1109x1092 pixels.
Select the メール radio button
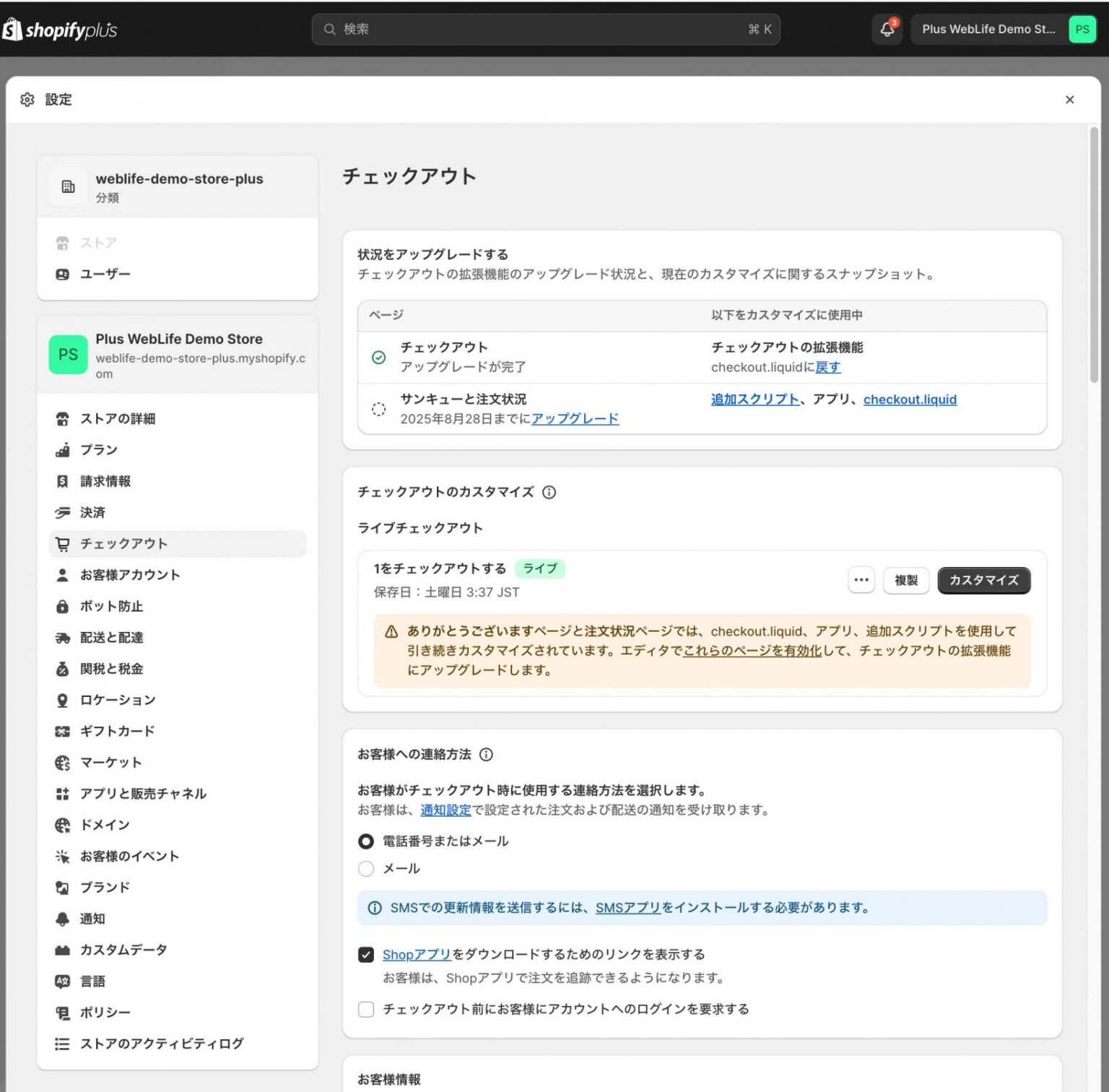(366, 869)
